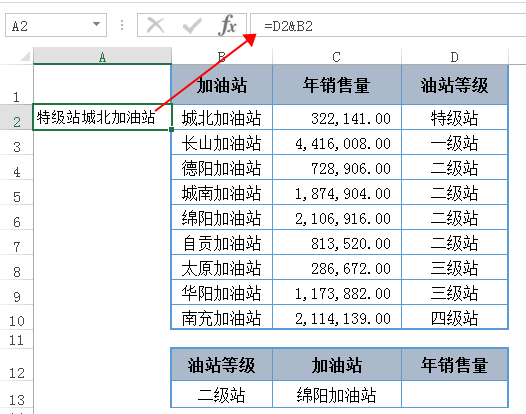Click the fill handle of cell A2
526x414 pixels.
[x=171, y=130]
